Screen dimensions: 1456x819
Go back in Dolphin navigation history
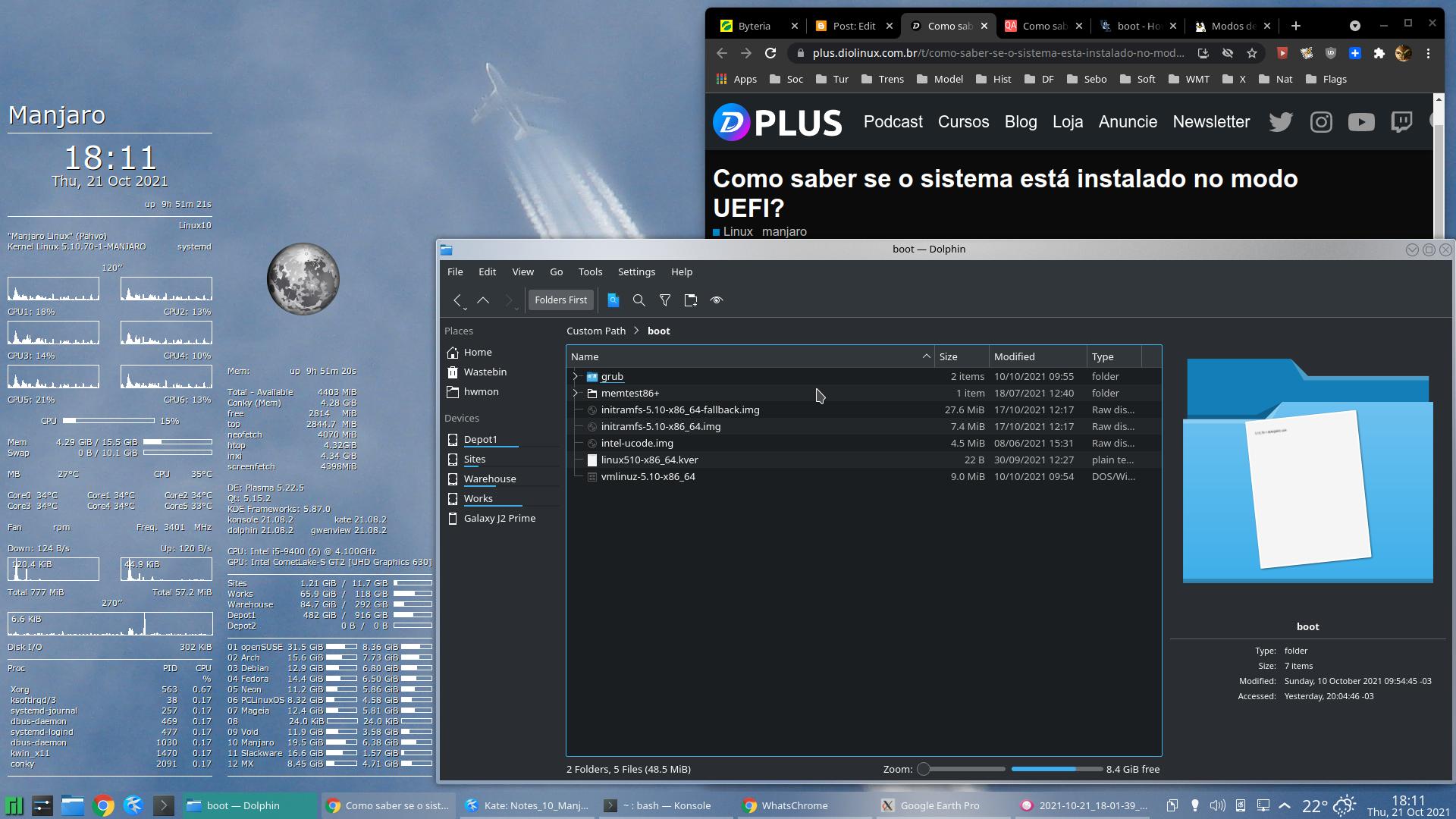(457, 300)
